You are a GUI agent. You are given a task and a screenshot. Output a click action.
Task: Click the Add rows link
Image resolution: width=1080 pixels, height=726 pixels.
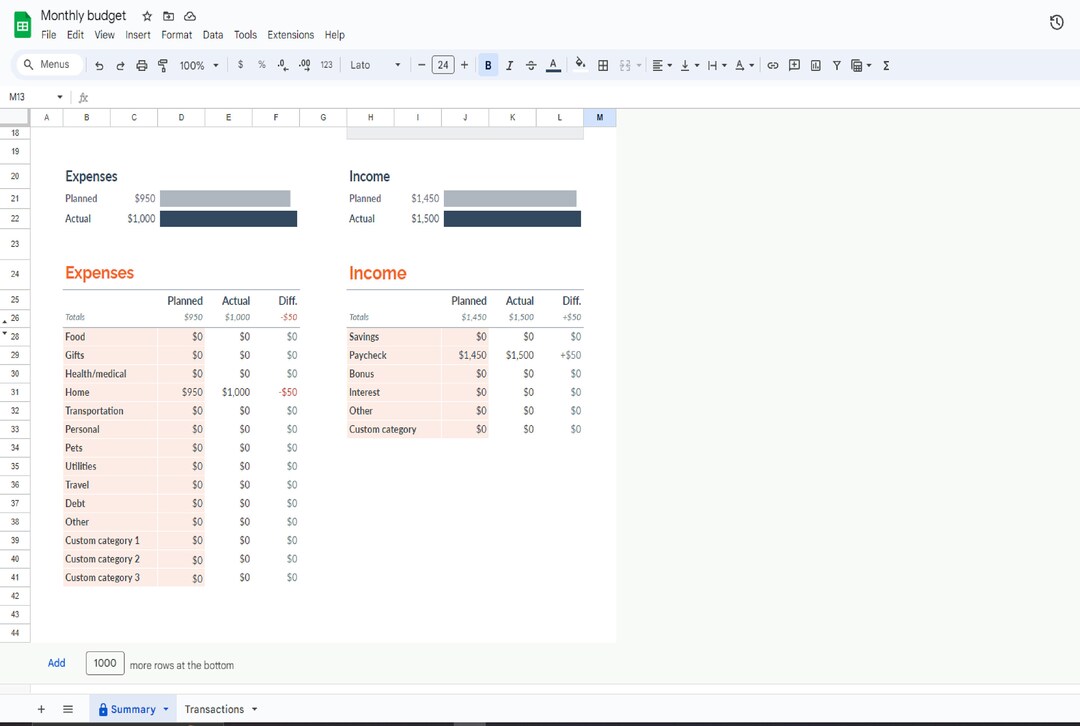coord(56,663)
